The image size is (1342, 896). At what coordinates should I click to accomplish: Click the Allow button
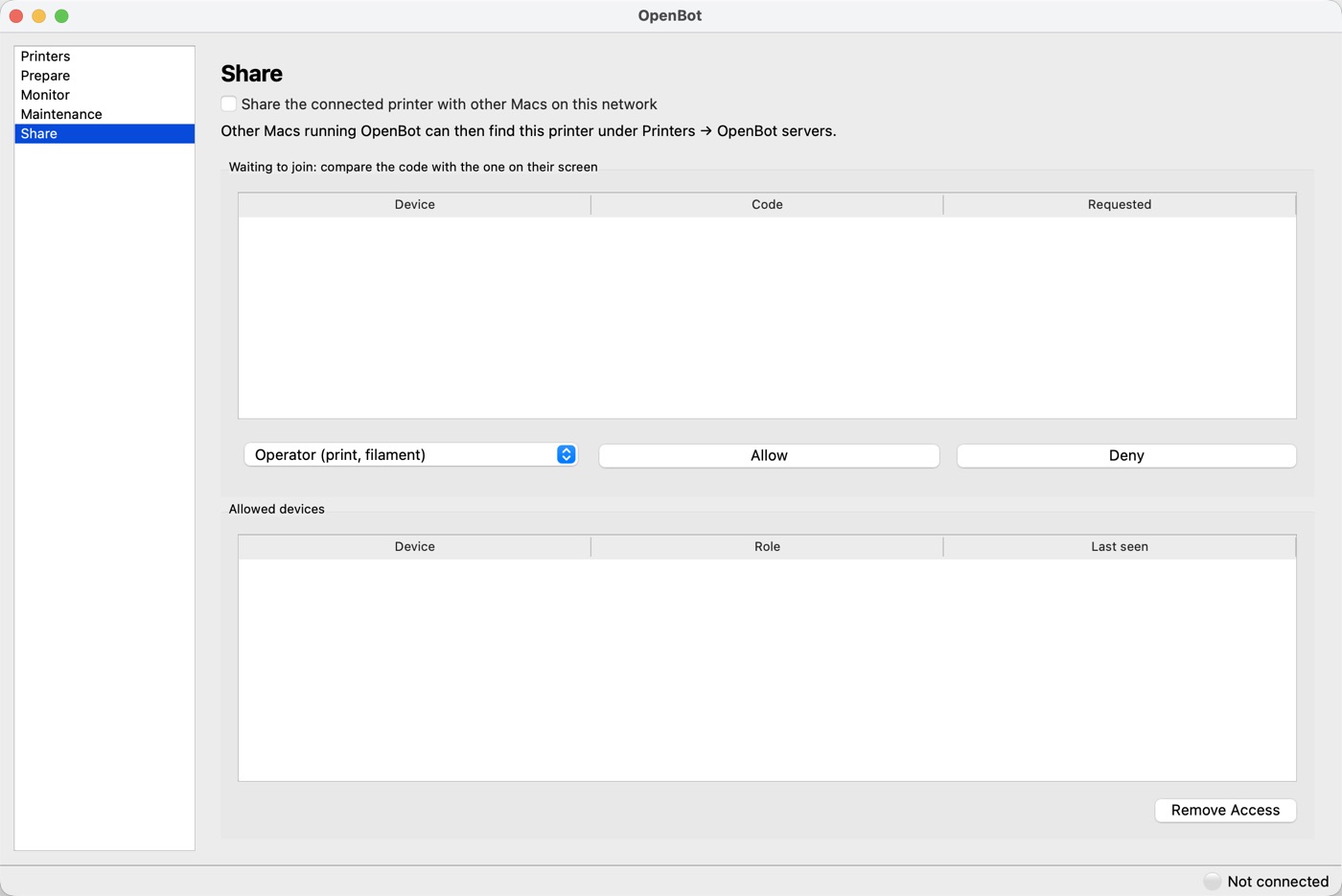769,456
